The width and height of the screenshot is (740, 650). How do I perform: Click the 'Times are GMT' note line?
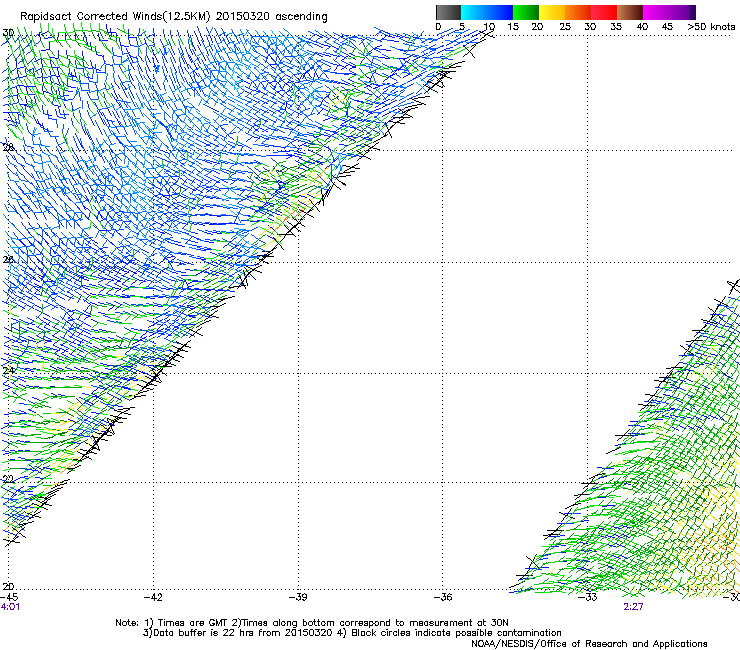coord(312,623)
